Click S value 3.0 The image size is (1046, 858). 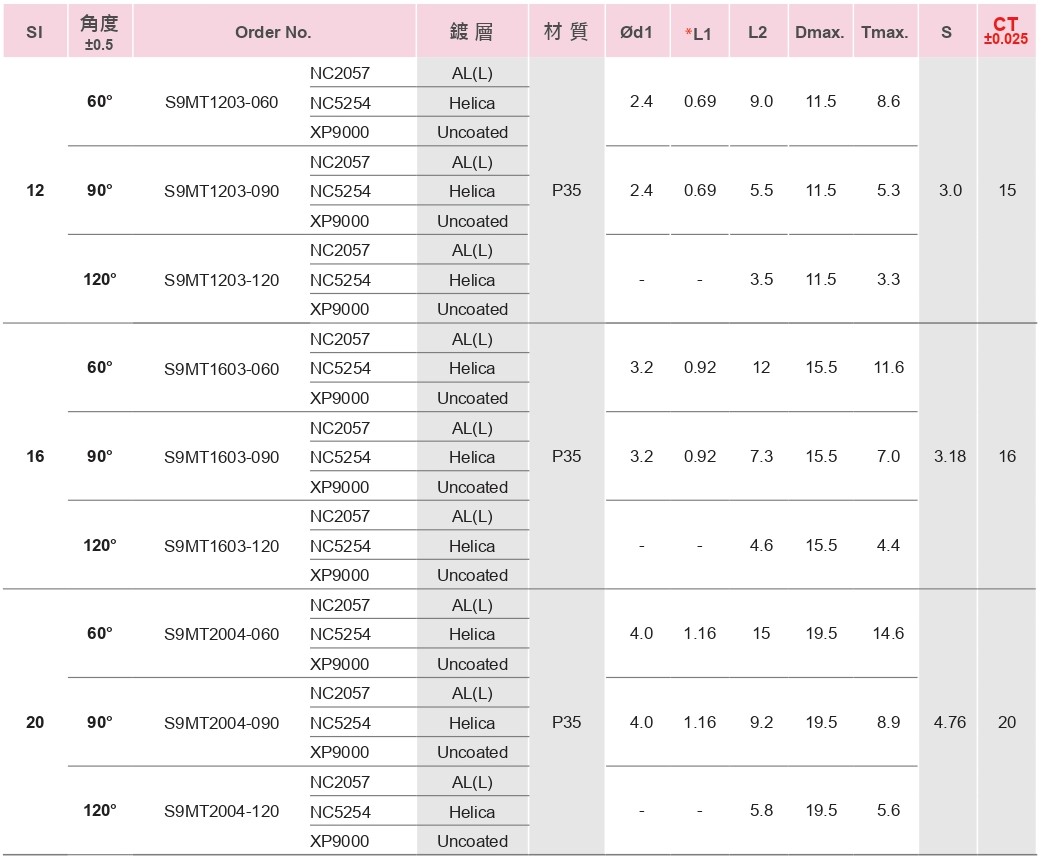click(x=950, y=190)
